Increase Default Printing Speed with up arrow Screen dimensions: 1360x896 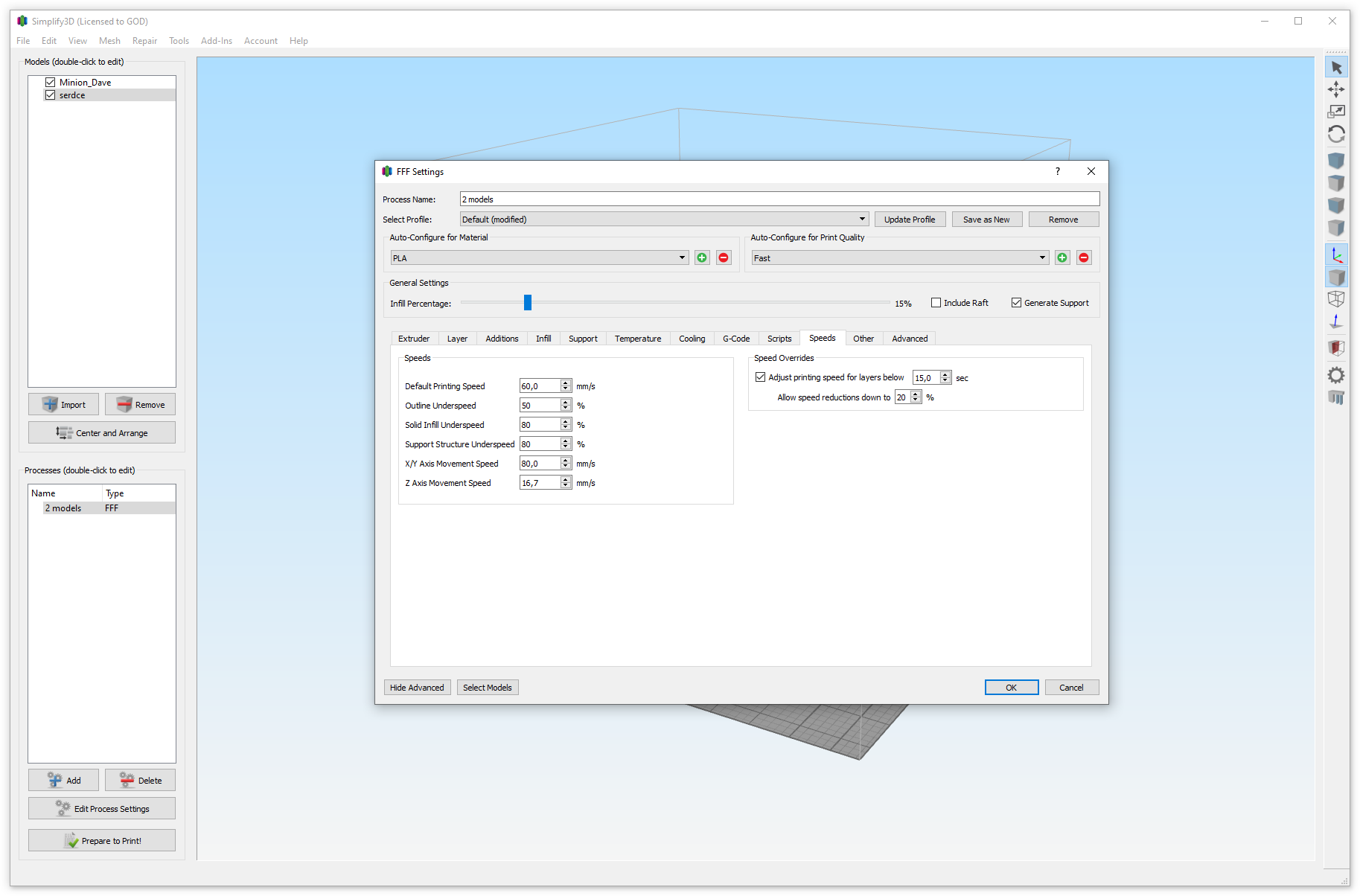[x=566, y=383]
